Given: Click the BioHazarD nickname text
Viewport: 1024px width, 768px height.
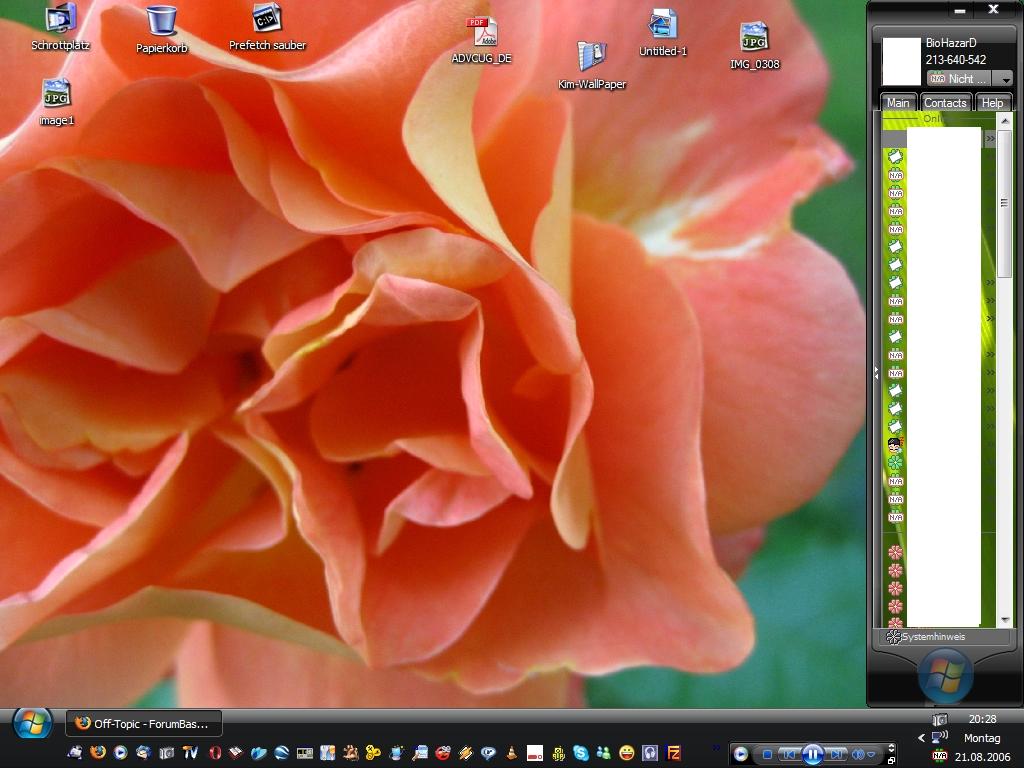Looking at the screenshot, I should click(x=951, y=42).
